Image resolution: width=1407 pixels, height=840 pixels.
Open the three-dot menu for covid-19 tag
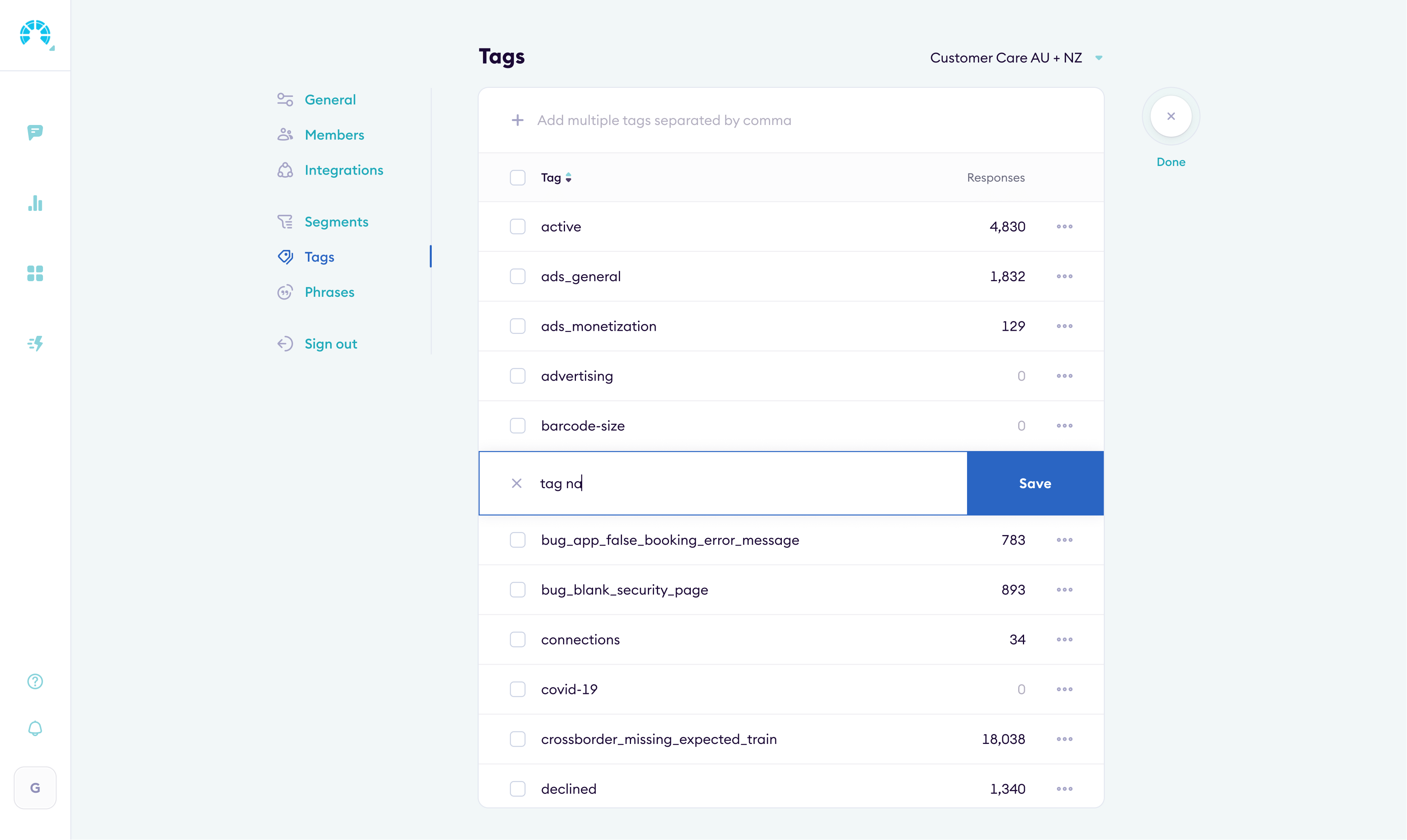point(1064,689)
